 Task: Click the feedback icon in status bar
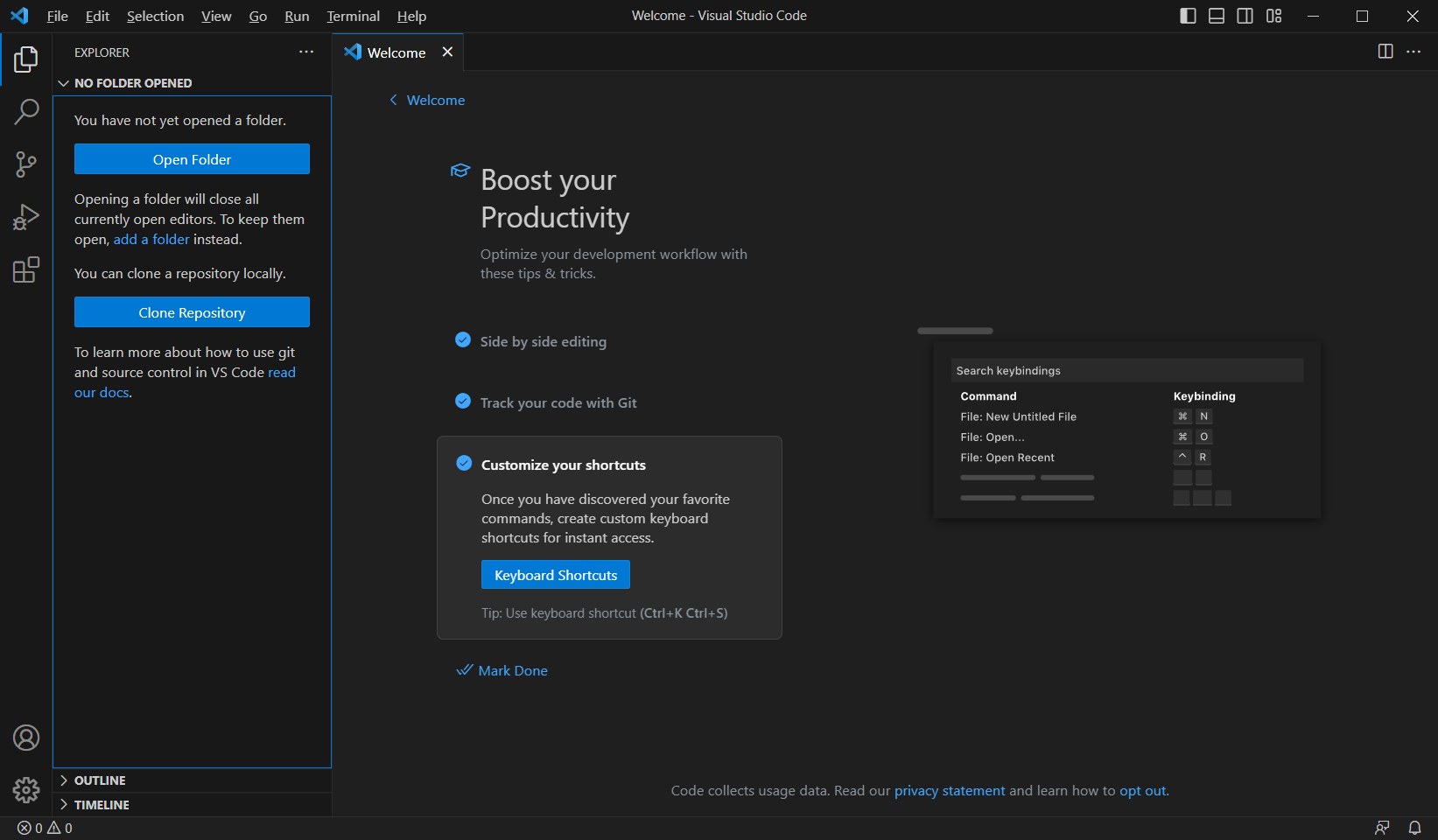coord(1382,828)
